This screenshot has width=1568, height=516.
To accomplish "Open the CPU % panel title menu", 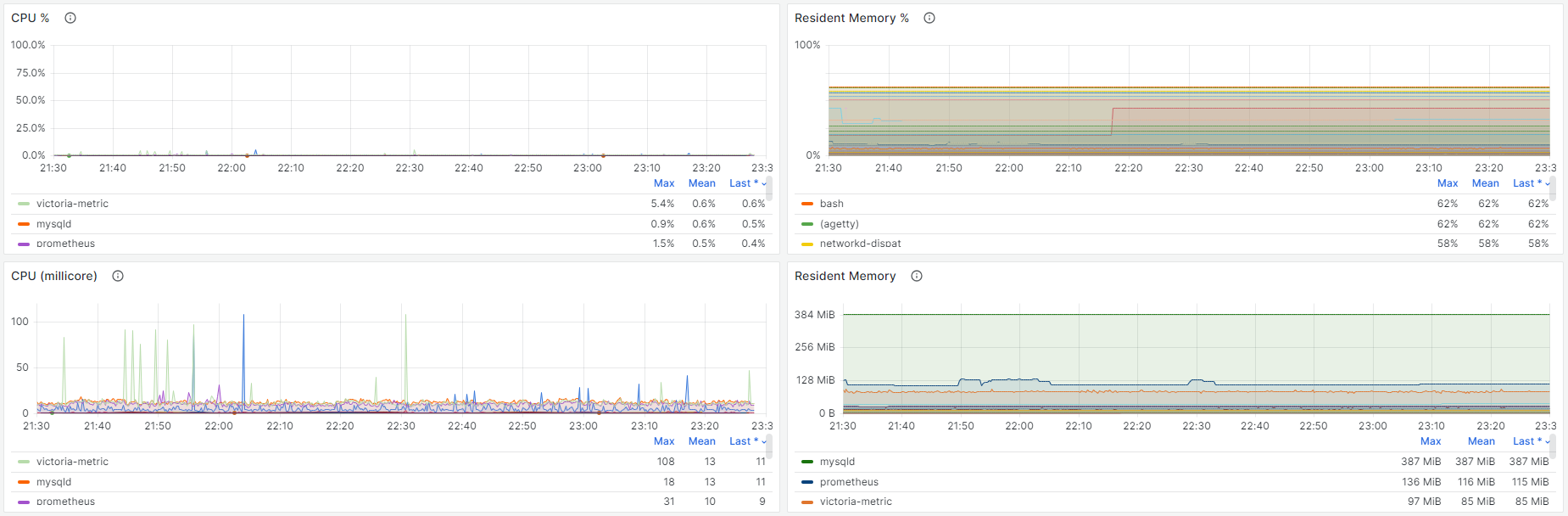I will coord(31,18).
